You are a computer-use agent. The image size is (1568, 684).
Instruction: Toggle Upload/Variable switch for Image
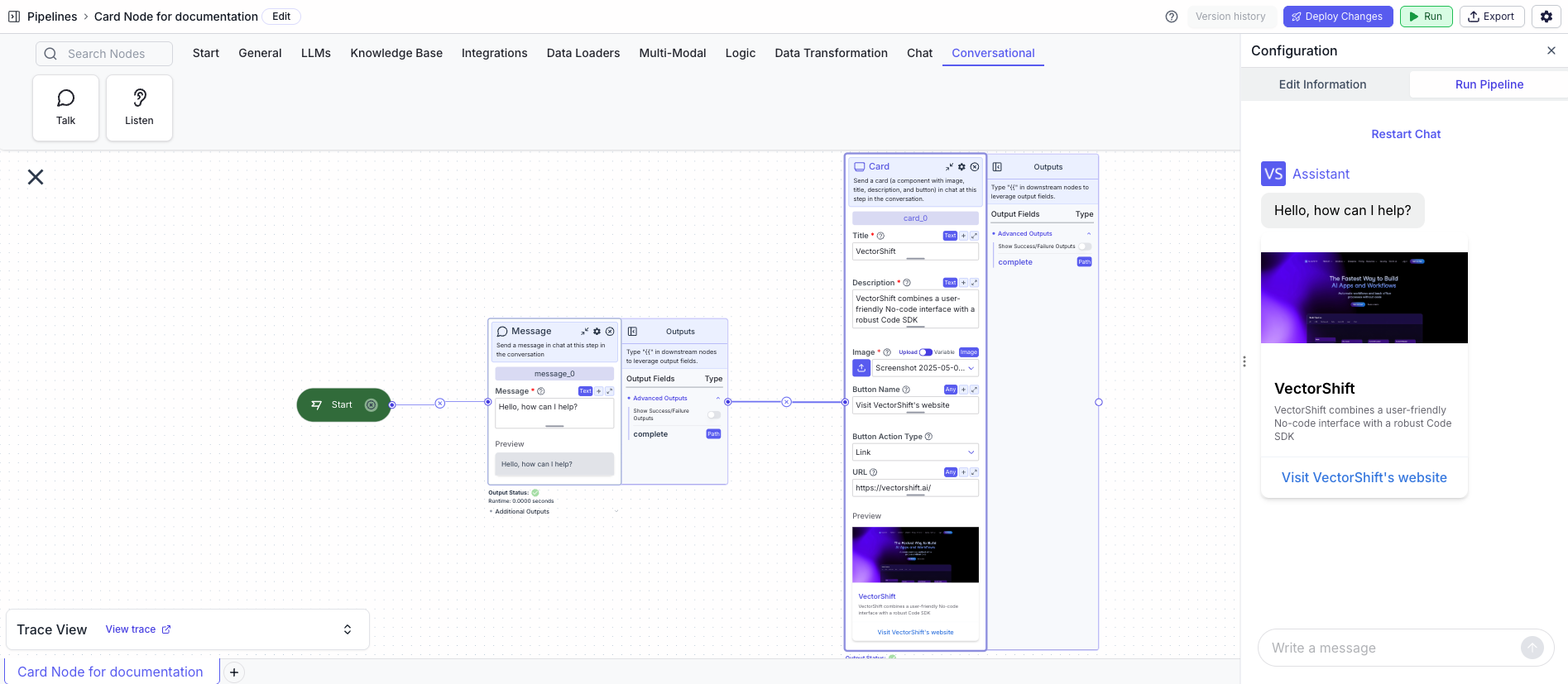pos(925,352)
